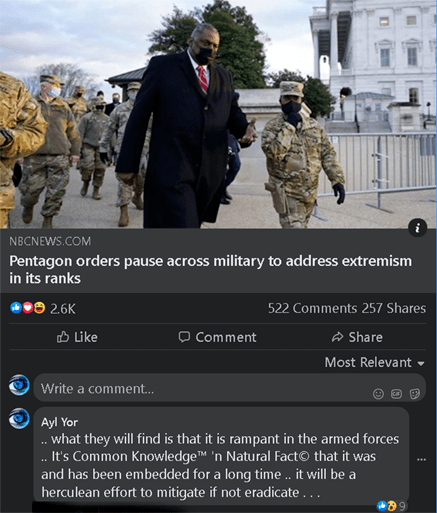
Task: Open the GIF picker in comment box
Action: pos(396,394)
